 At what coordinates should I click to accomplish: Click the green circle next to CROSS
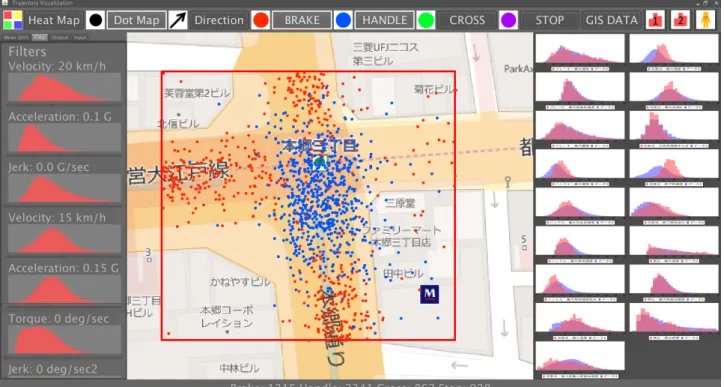[426, 20]
